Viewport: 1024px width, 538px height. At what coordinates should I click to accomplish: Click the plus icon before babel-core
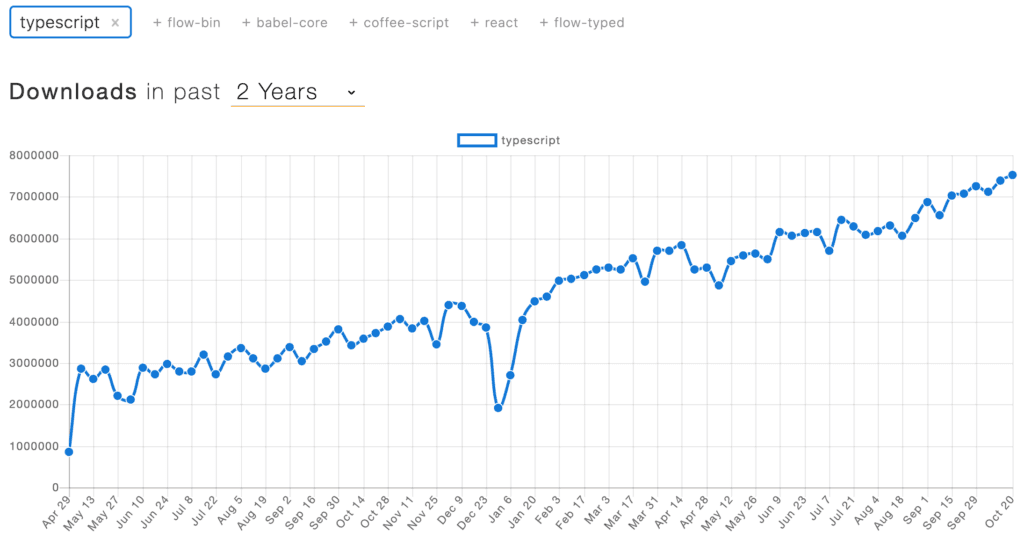[246, 23]
